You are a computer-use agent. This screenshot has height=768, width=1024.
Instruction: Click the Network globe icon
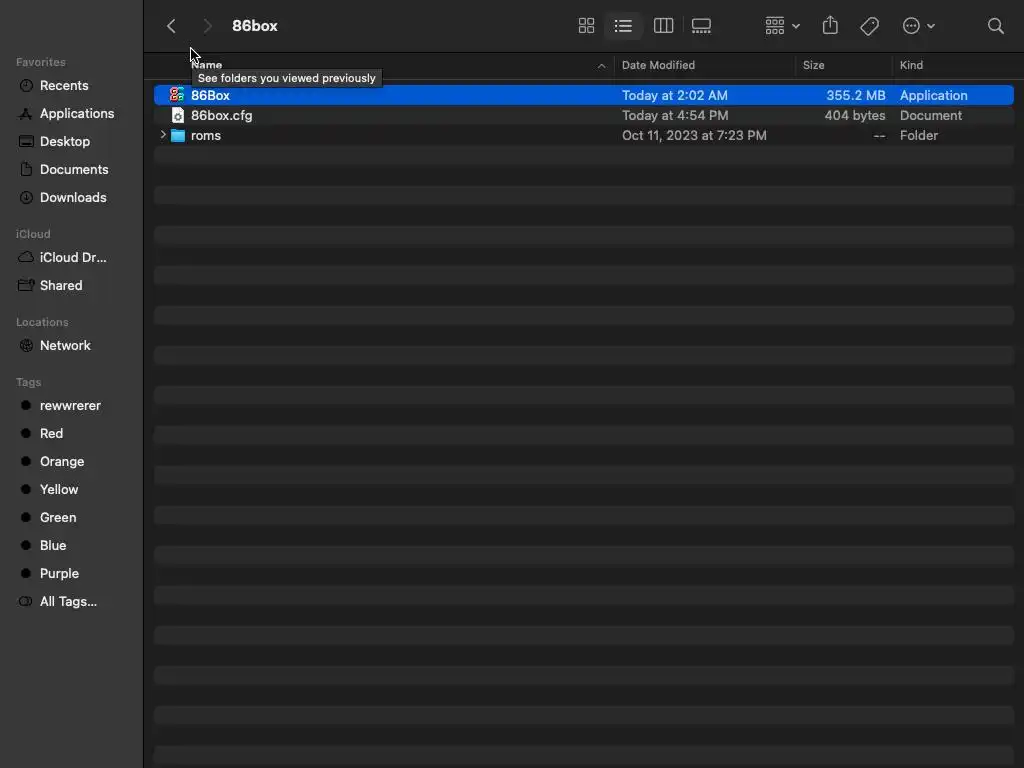click(26, 346)
